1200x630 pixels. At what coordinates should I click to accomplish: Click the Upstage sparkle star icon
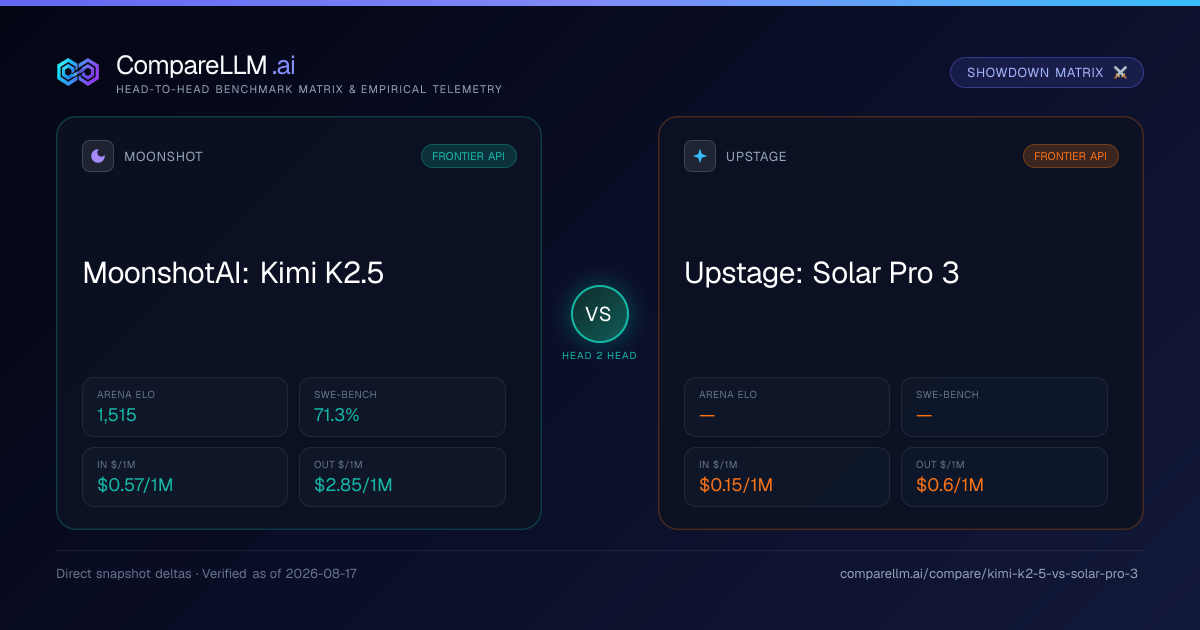point(700,156)
